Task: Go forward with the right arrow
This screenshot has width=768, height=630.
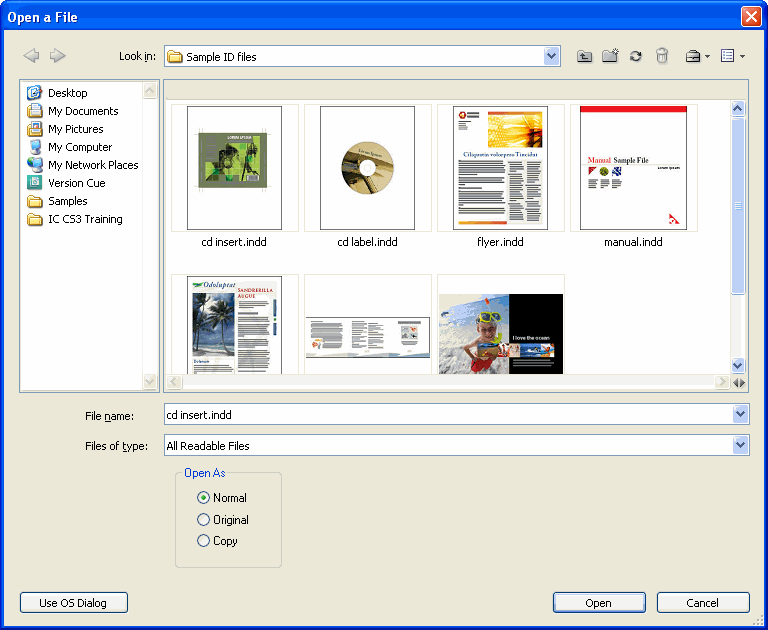Action: (58, 56)
